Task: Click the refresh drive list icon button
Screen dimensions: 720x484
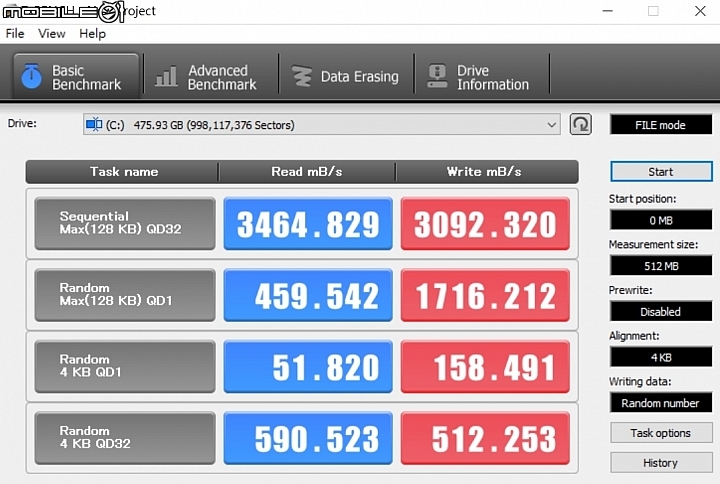Action: tap(580, 124)
